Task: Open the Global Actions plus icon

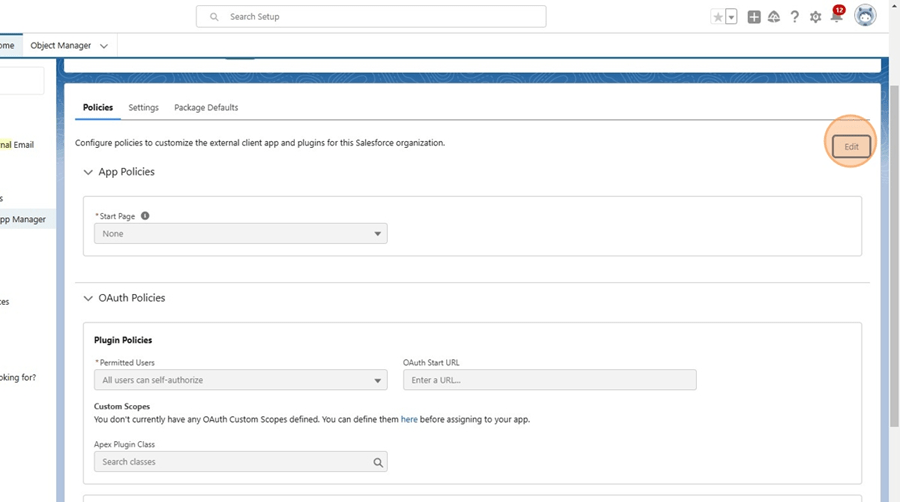Action: pos(754,17)
